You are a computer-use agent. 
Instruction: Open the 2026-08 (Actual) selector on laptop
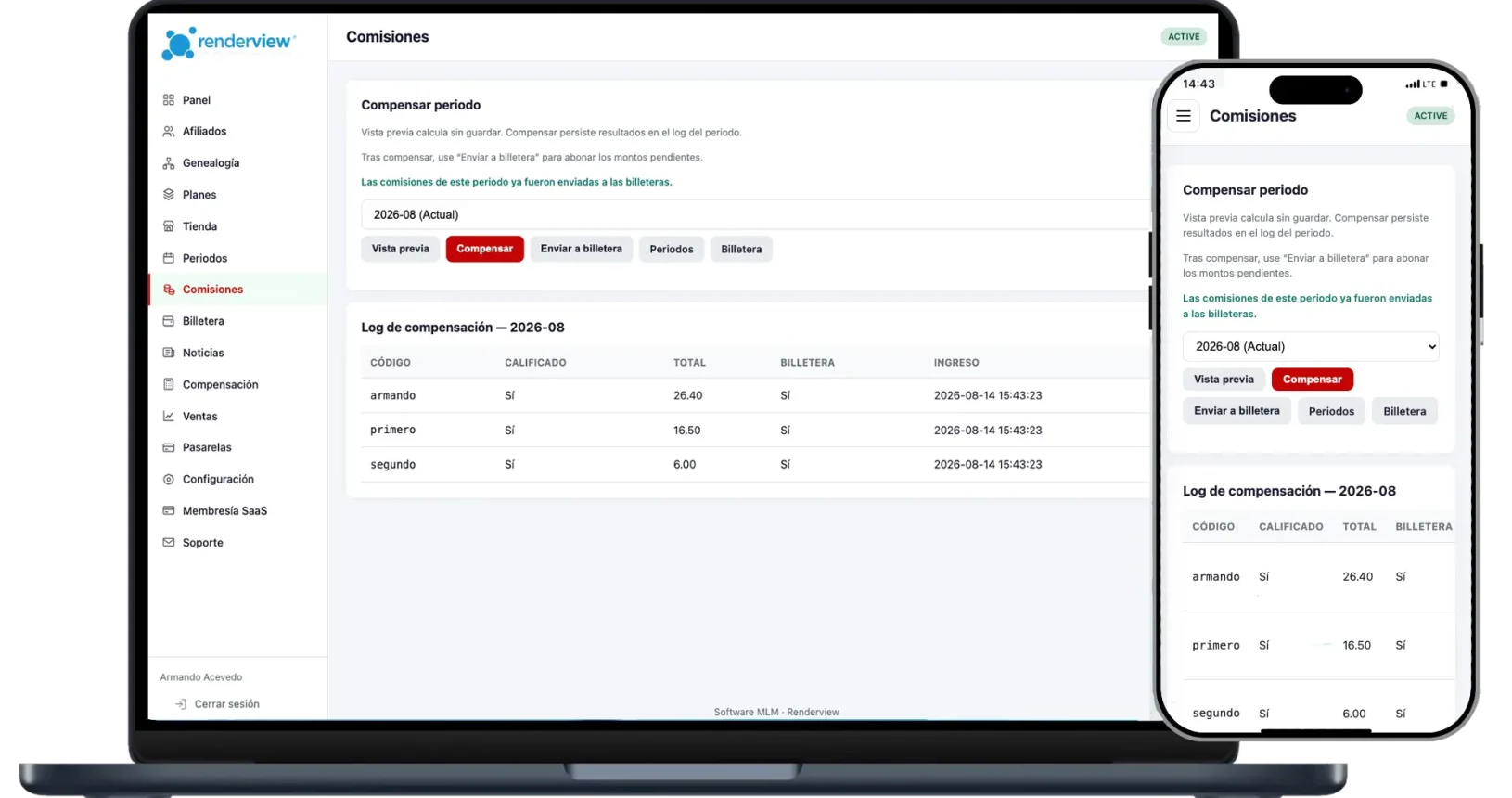[x=756, y=214]
